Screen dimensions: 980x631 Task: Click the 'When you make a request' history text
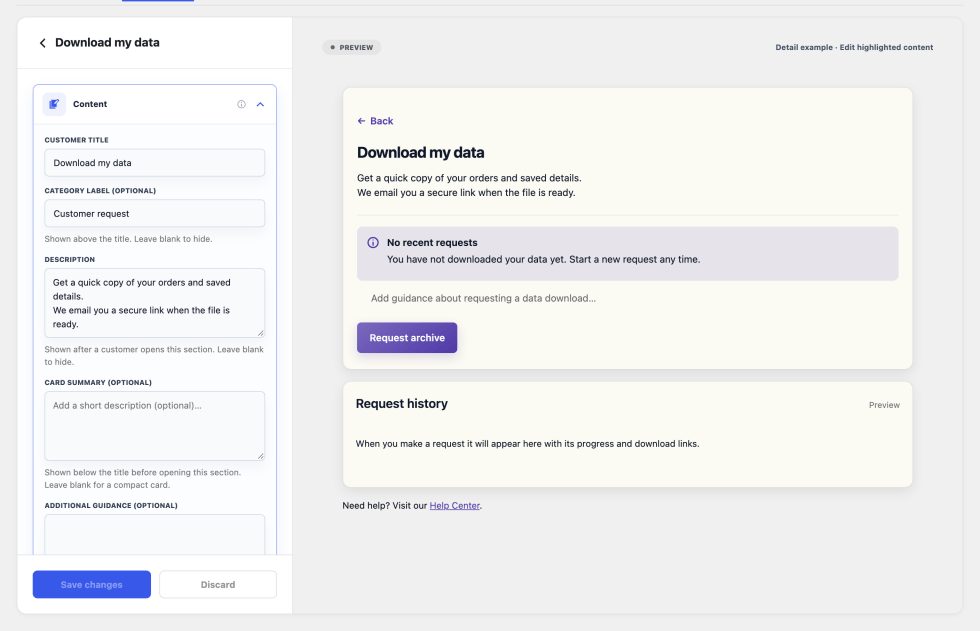pyautogui.click(x=528, y=444)
